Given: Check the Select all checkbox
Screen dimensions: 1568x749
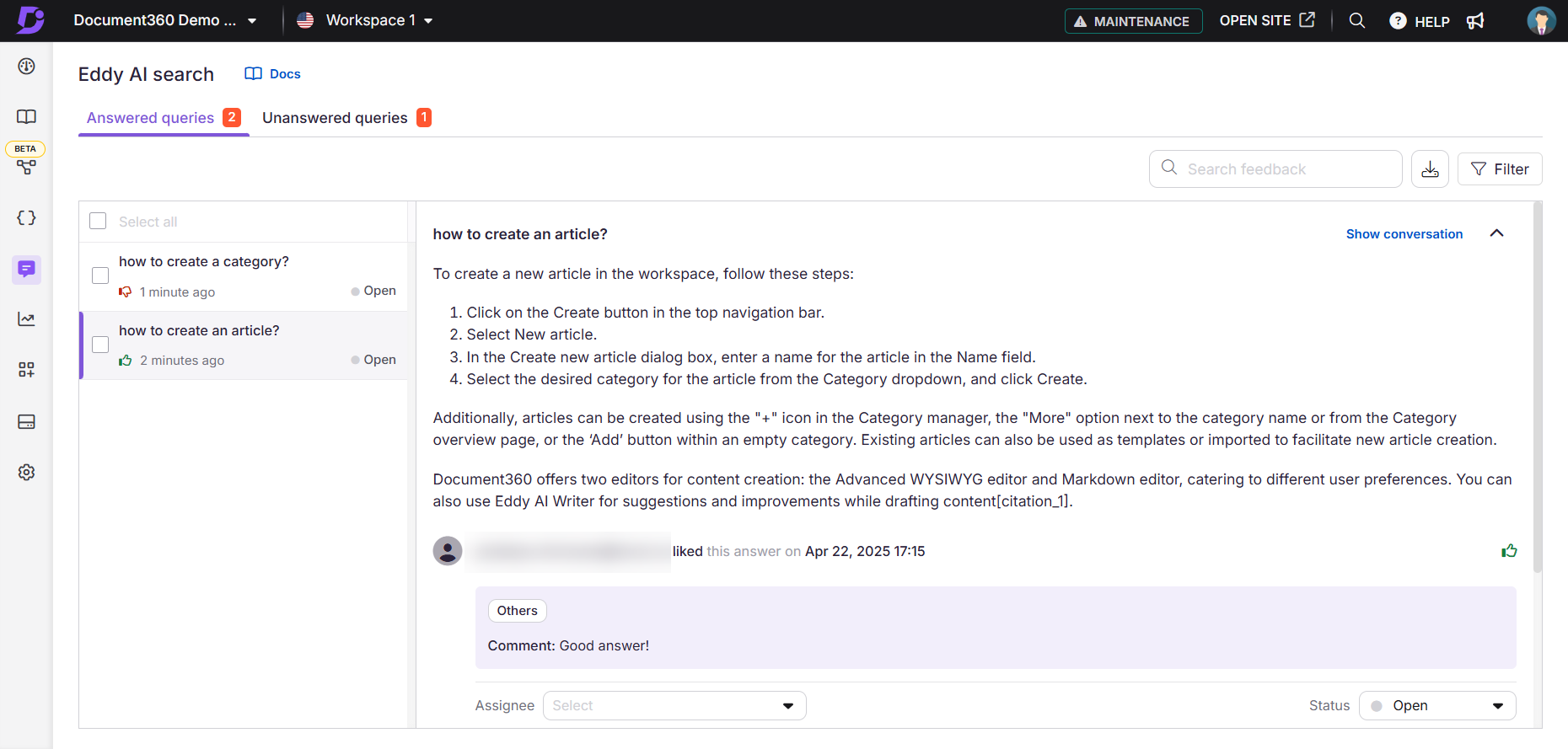Looking at the screenshot, I should coord(98,221).
